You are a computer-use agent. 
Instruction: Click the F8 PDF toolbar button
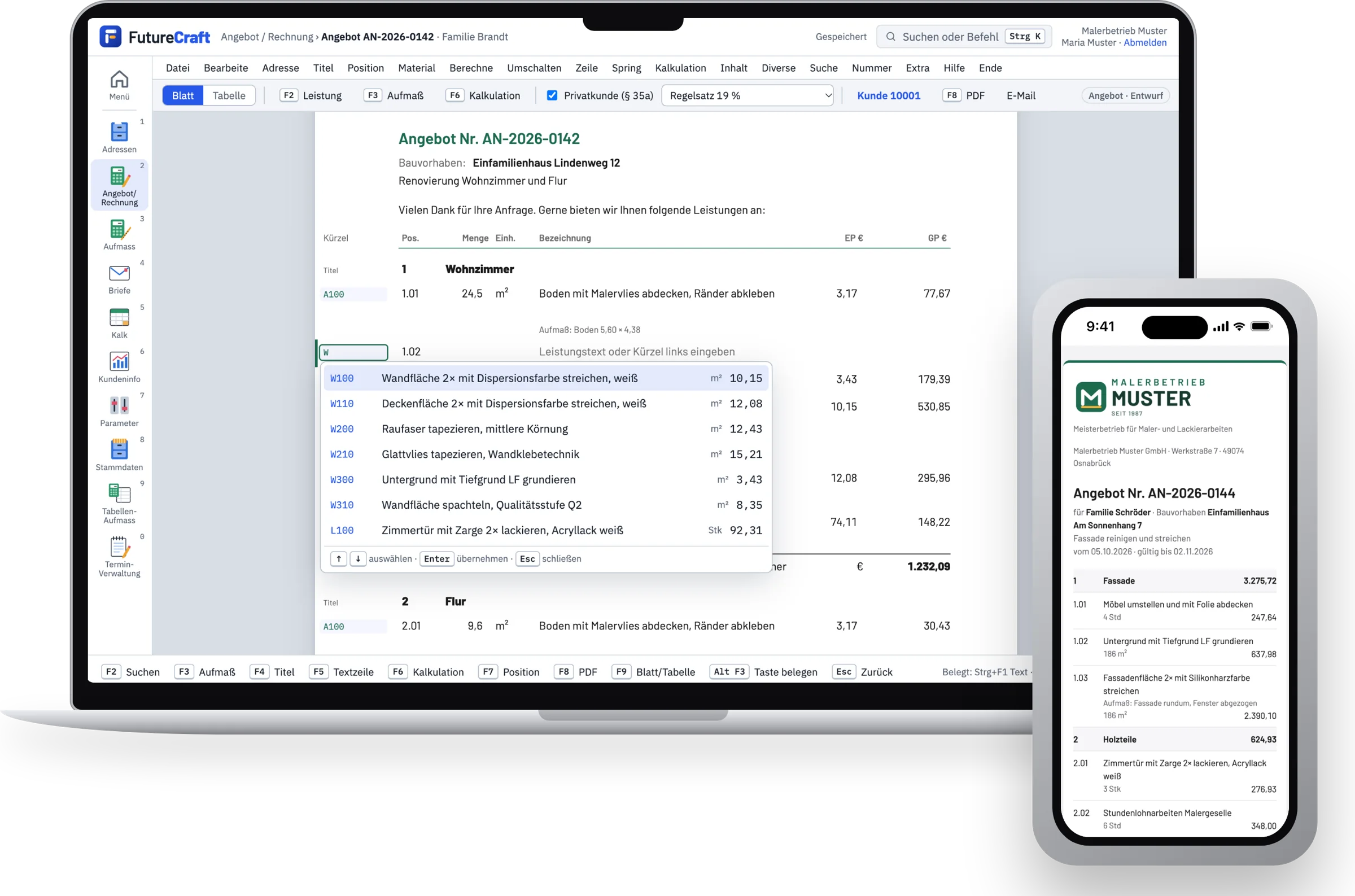964,95
